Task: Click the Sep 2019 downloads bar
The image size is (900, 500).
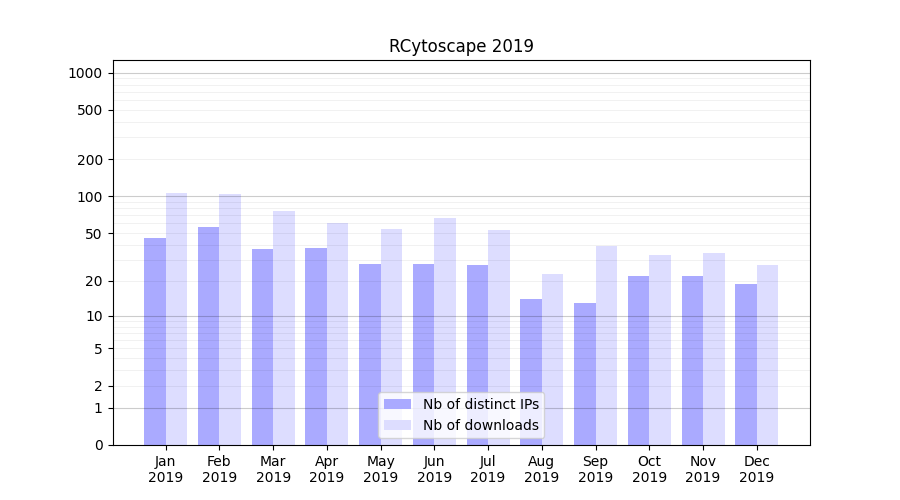Action: click(606, 345)
